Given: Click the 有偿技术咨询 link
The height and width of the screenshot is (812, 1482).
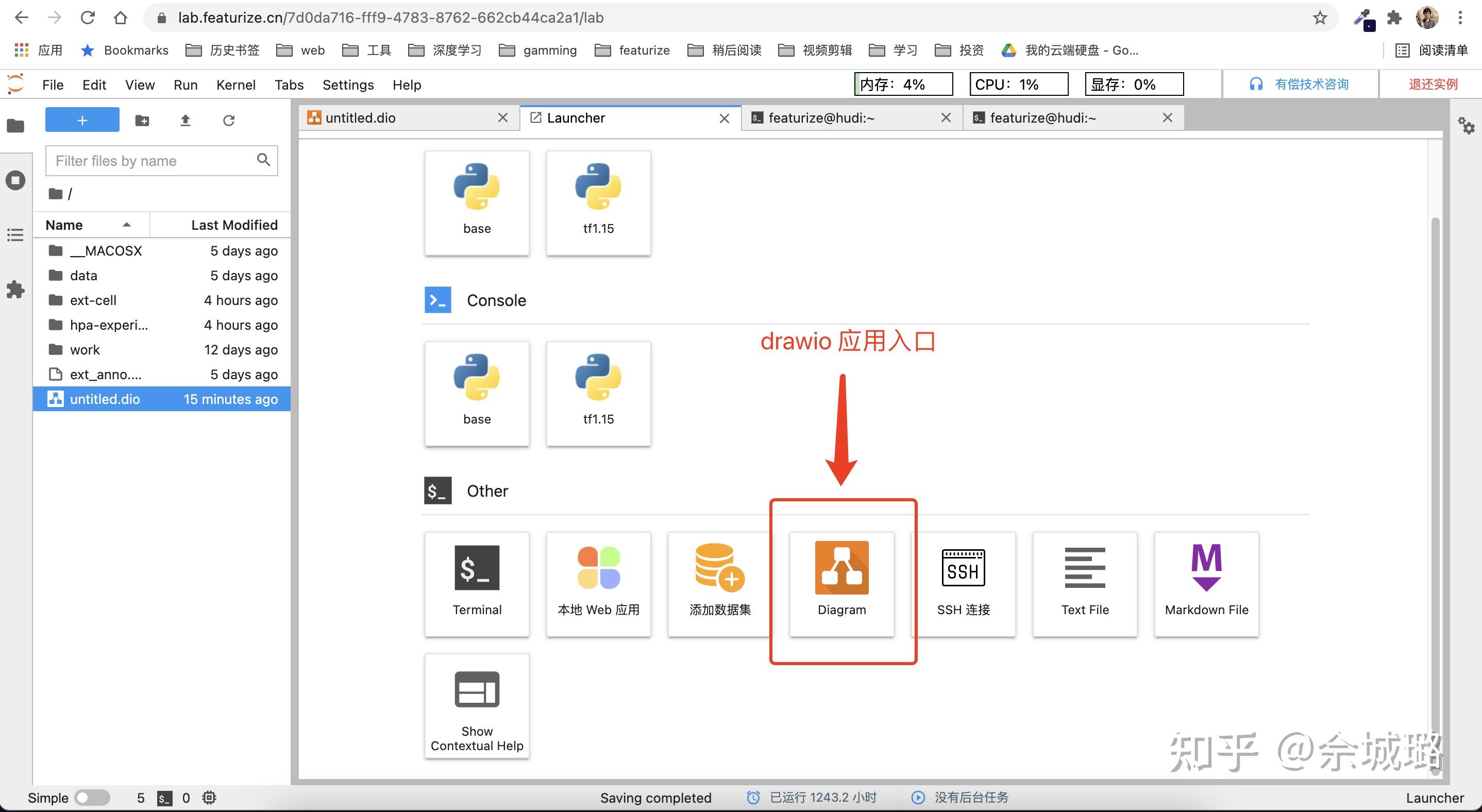Looking at the screenshot, I should click(1311, 84).
